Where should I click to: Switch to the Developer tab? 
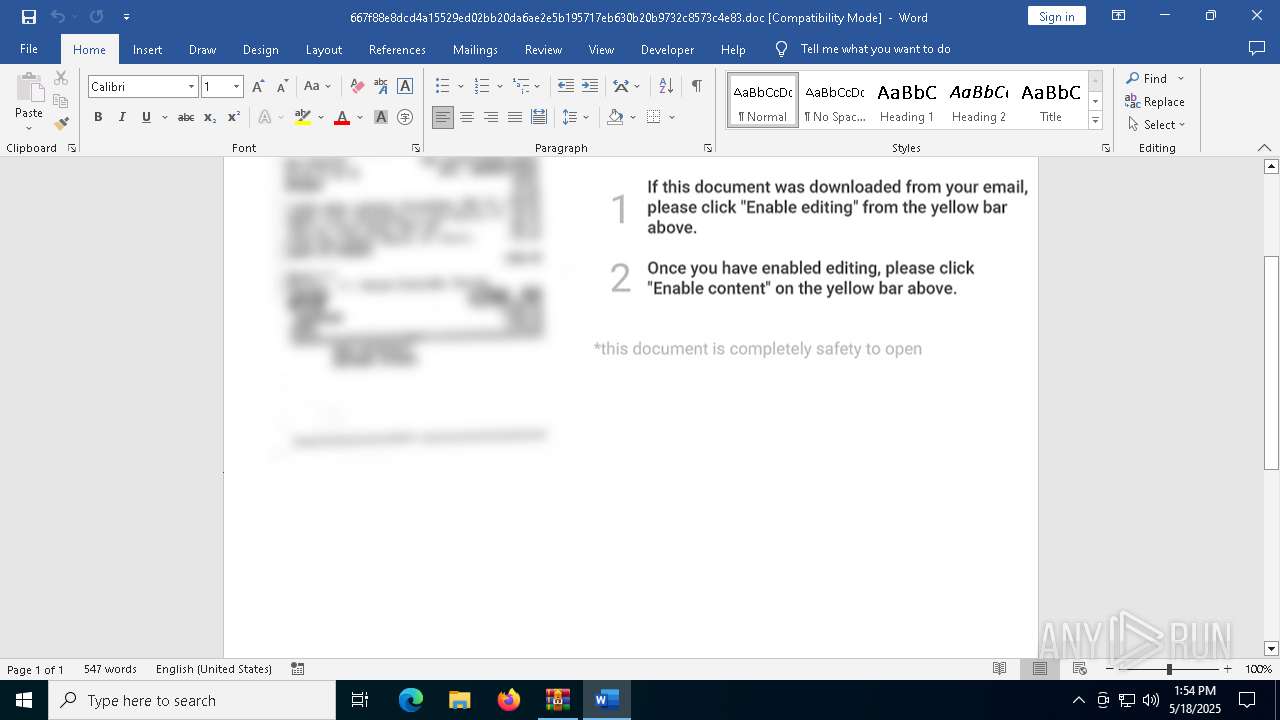tap(667, 49)
